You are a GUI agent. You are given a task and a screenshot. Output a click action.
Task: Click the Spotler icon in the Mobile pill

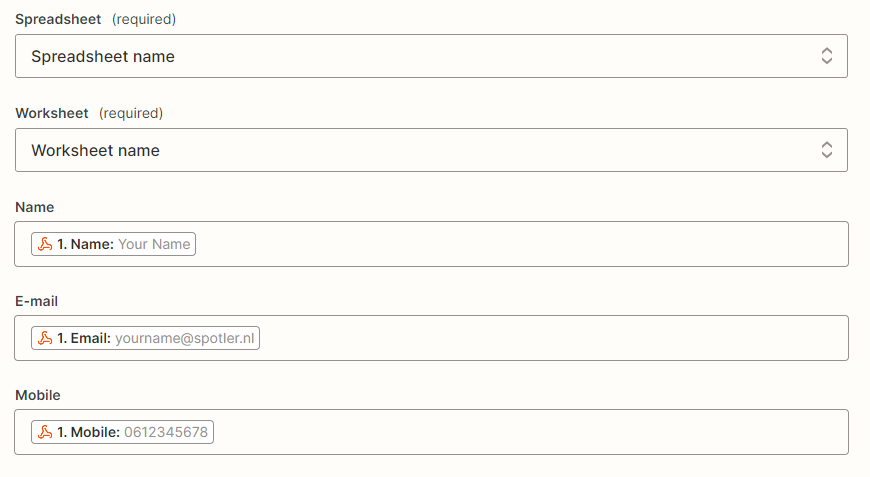(45, 432)
